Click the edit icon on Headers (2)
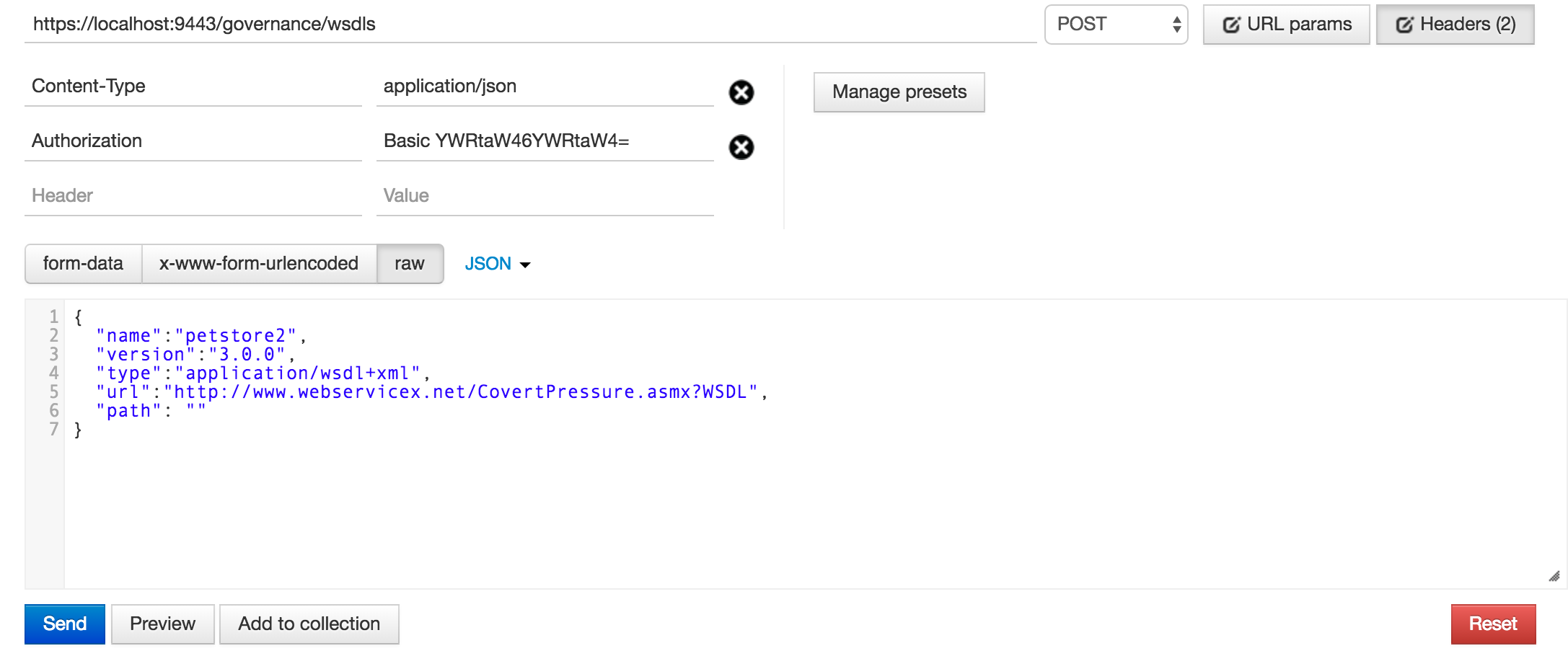Image resolution: width=1568 pixels, height=669 pixels. point(1404,25)
